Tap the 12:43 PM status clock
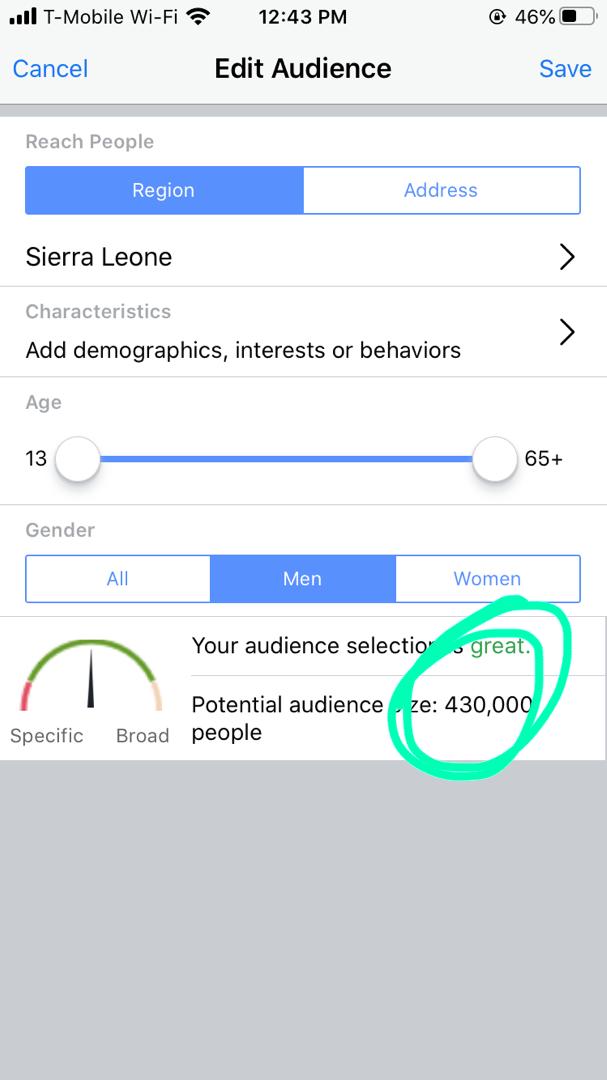607x1080 pixels. click(x=302, y=17)
